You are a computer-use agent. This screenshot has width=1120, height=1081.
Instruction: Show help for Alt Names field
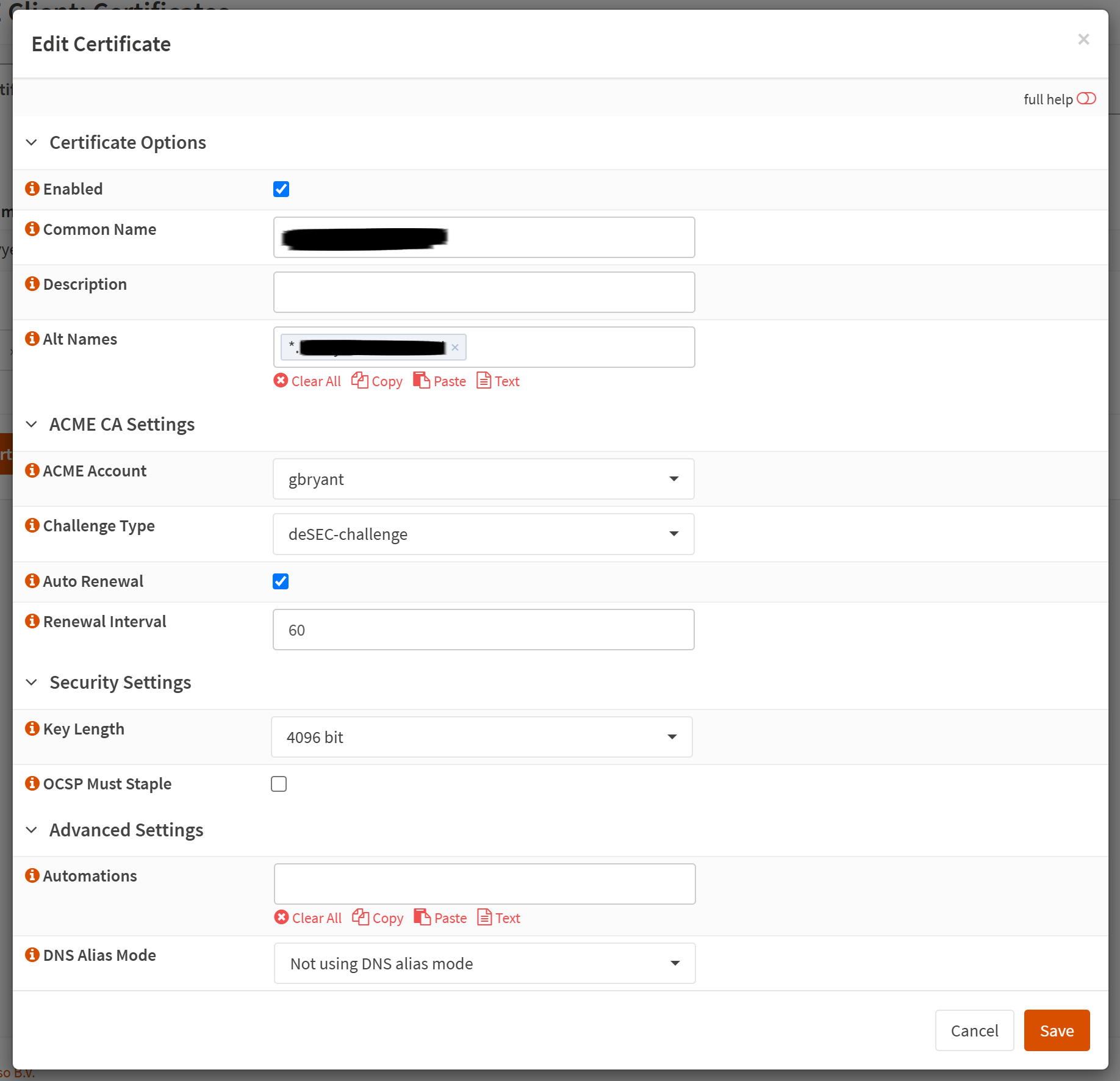point(32,339)
